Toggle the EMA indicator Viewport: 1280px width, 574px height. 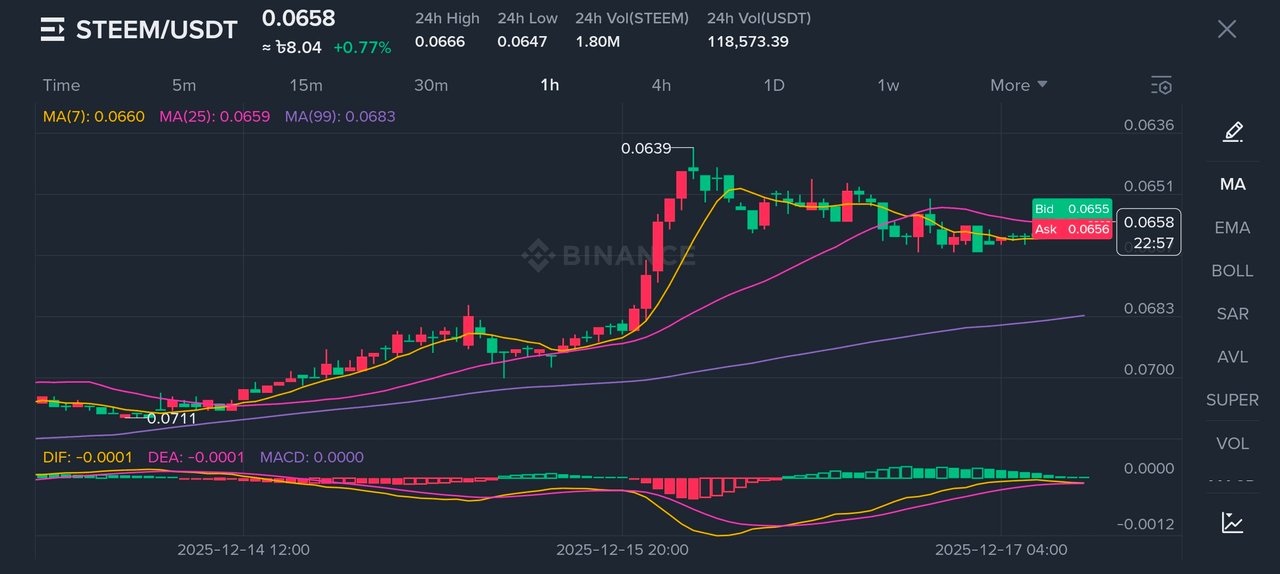pos(1232,228)
